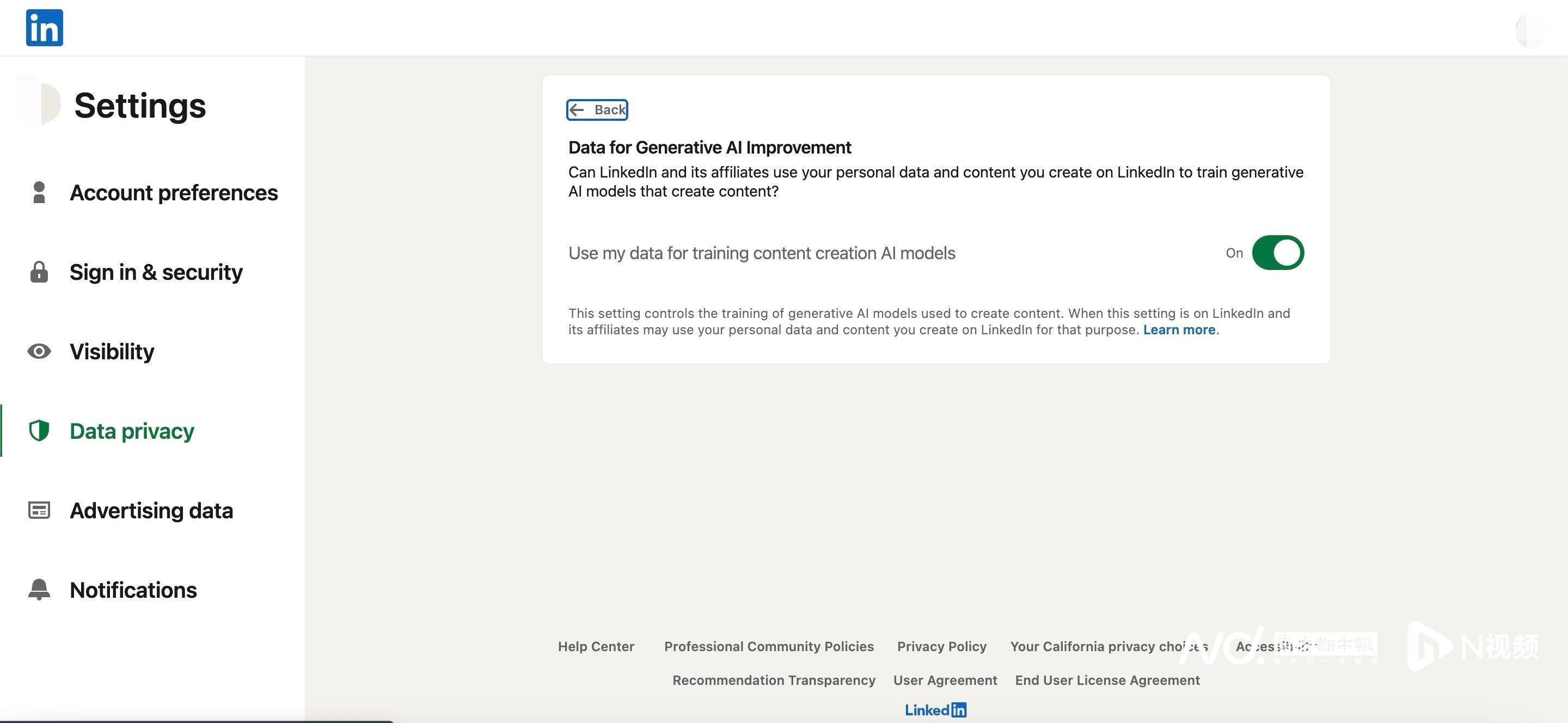Open the Help Center footer link
The width and height of the screenshot is (1568, 723).
pyautogui.click(x=596, y=646)
